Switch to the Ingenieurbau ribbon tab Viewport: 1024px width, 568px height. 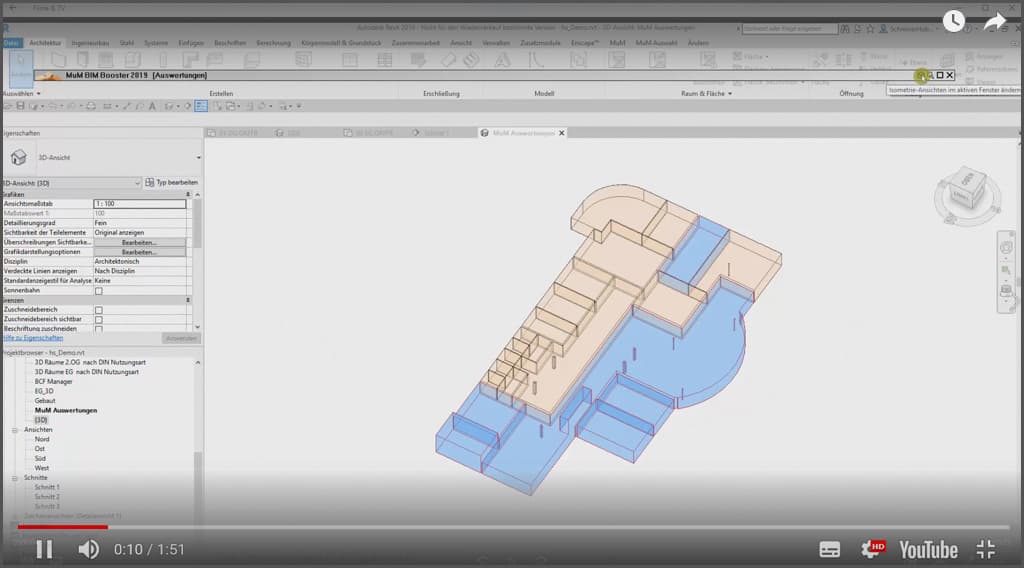[x=90, y=43]
